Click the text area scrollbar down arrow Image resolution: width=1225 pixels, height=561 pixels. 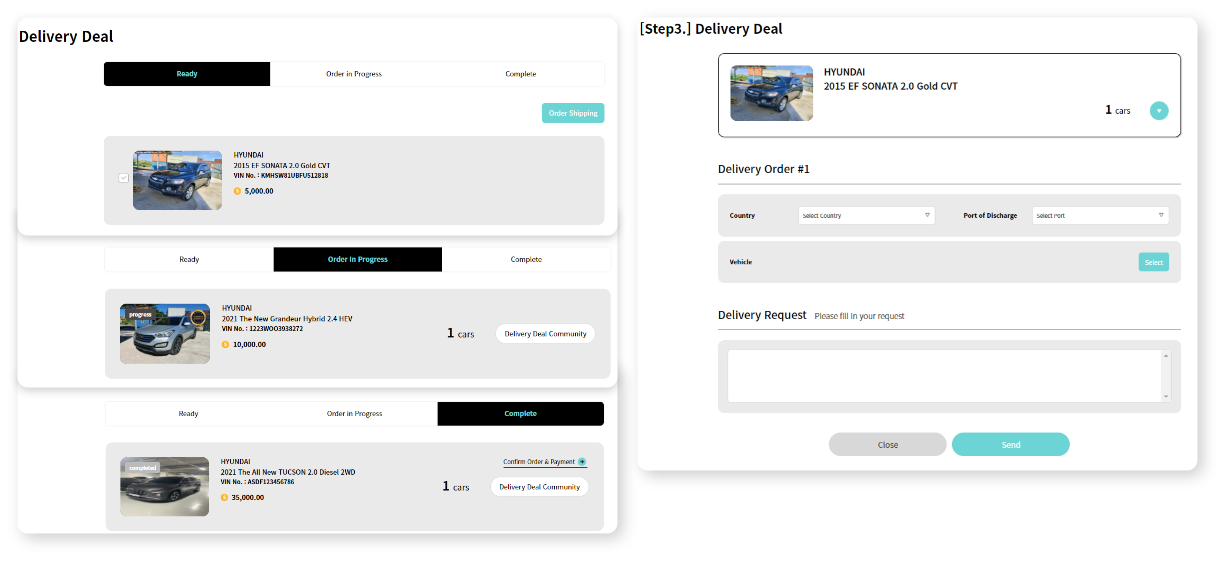1165,397
